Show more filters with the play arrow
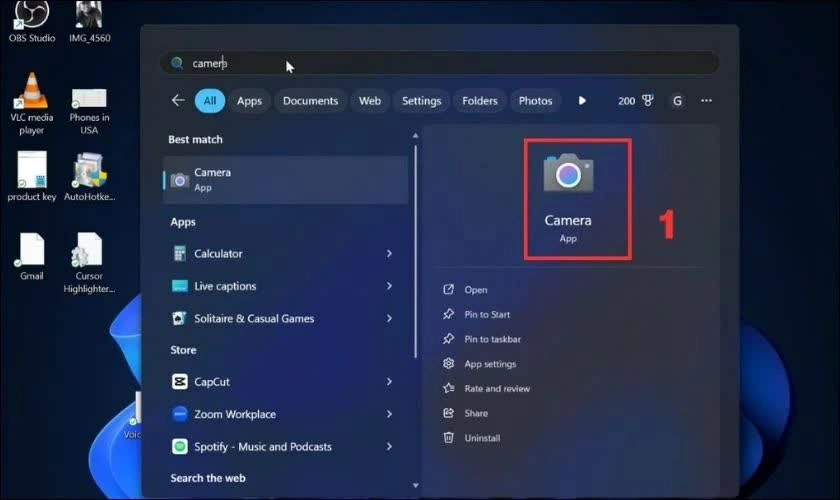The height and width of the screenshot is (500, 840). point(582,100)
